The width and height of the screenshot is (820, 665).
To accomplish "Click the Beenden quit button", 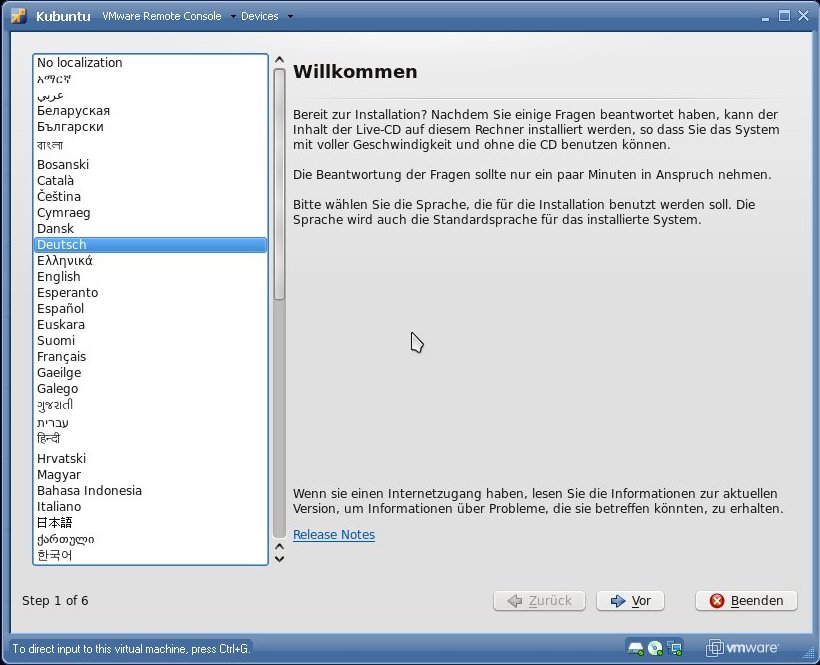I will (x=746, y=601).
